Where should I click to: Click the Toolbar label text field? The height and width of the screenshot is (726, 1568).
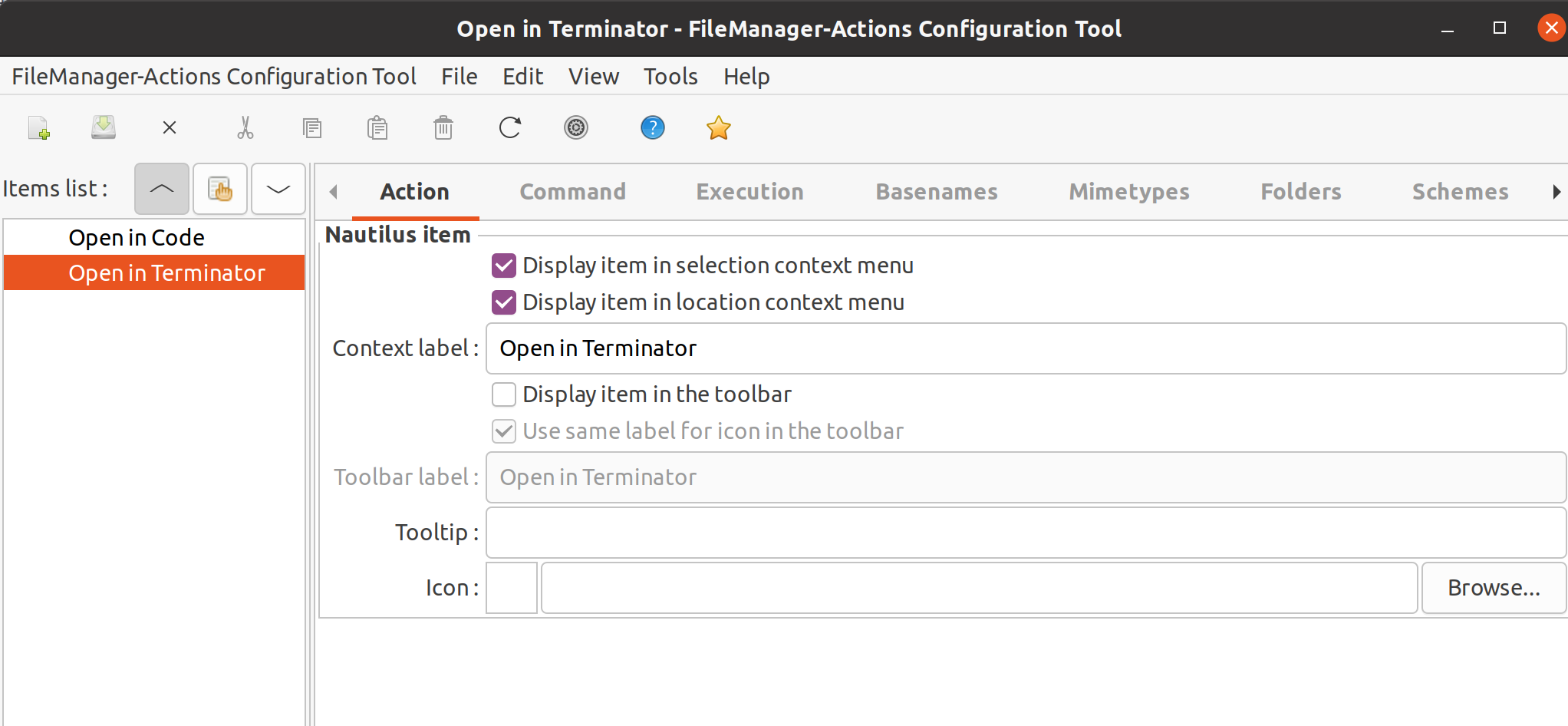pyautogui.click(x=1026, y=477)
